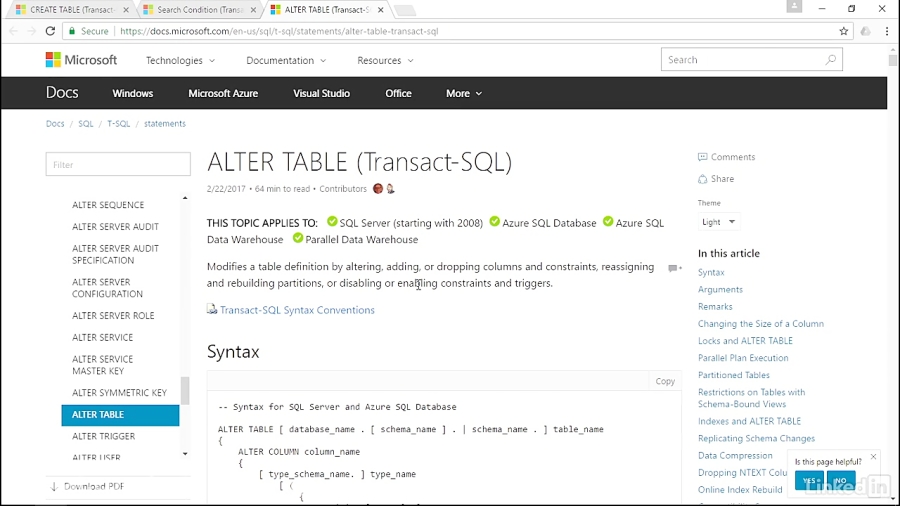Click the sidebar list up arrow
900x506 pixels.
point(185,198)
